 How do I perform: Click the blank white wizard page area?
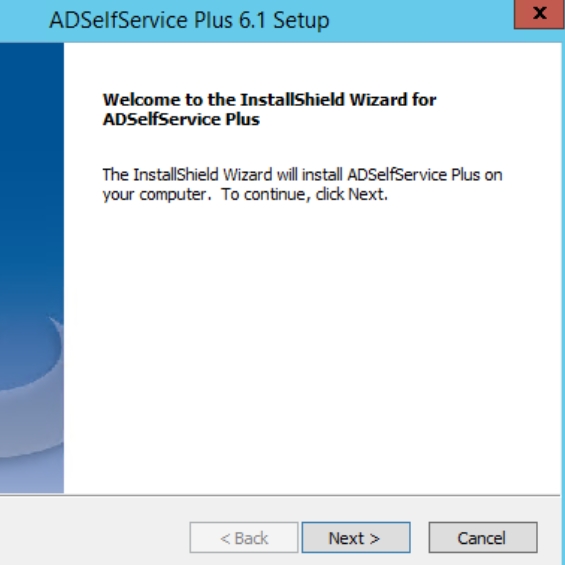(310, 342)
